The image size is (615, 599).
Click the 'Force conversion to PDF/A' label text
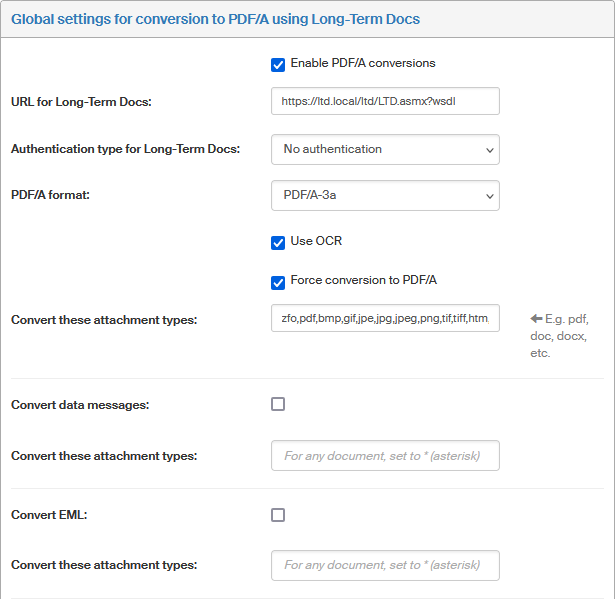click(x=364, y=280)
